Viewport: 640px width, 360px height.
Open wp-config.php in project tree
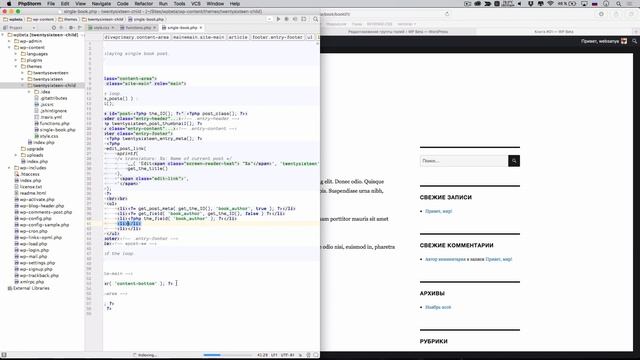click(36, 218)
